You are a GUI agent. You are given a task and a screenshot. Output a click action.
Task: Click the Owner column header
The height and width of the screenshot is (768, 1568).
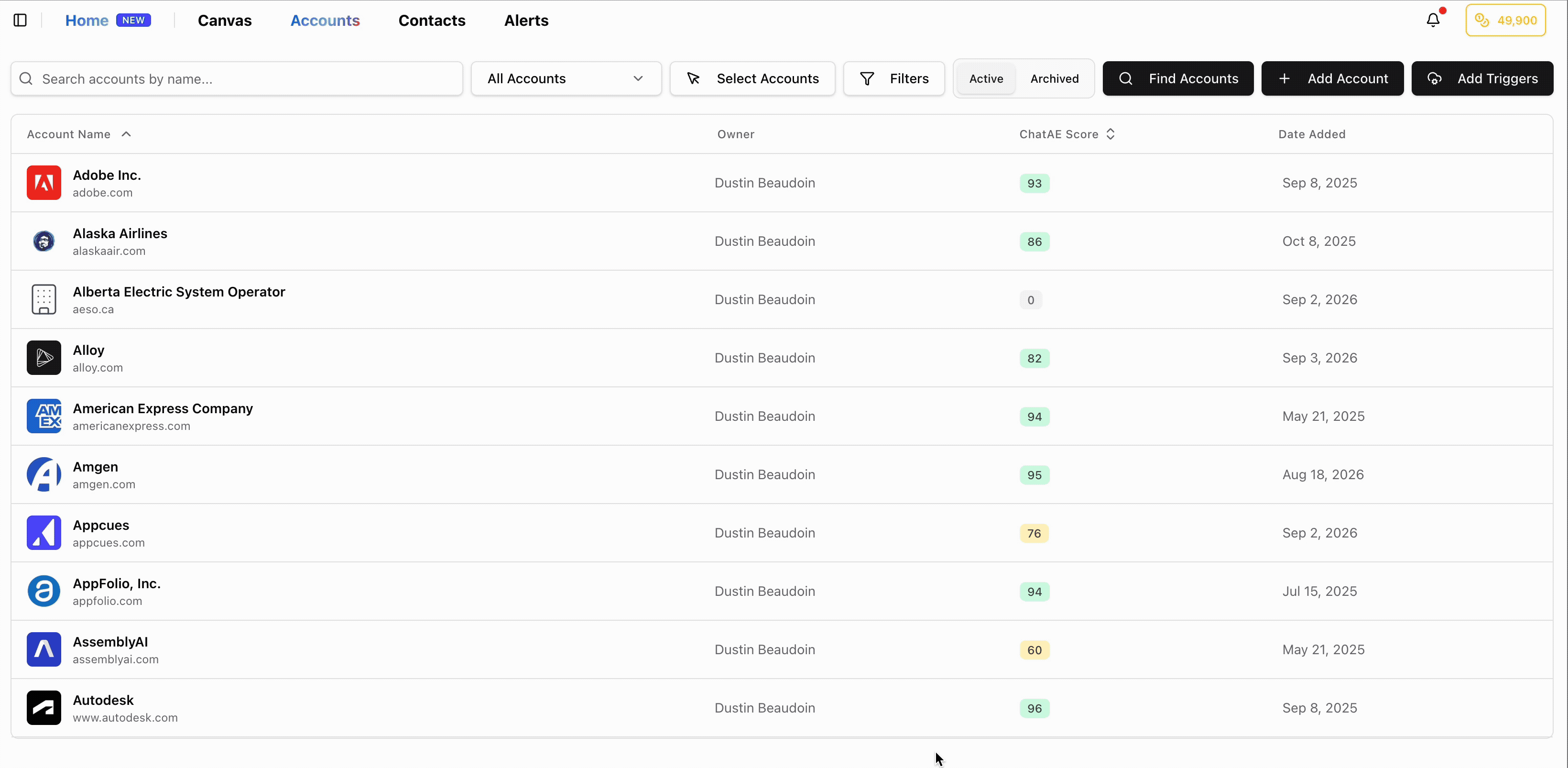point(735,134)
